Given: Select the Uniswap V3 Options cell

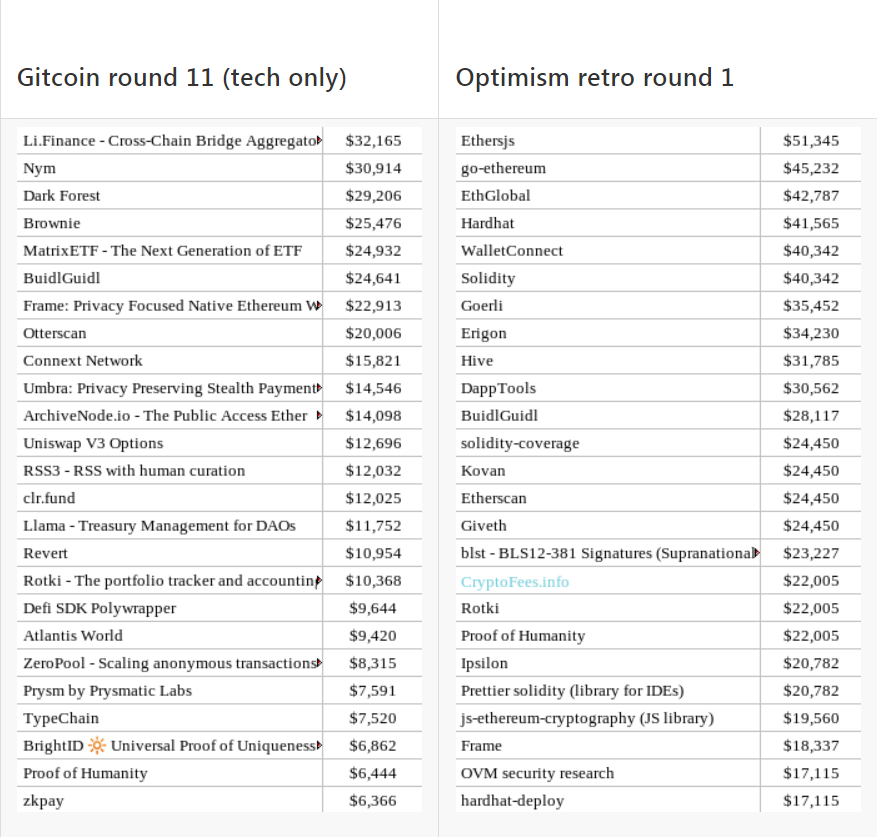Looking at the screenshot, I should (169, 443).
